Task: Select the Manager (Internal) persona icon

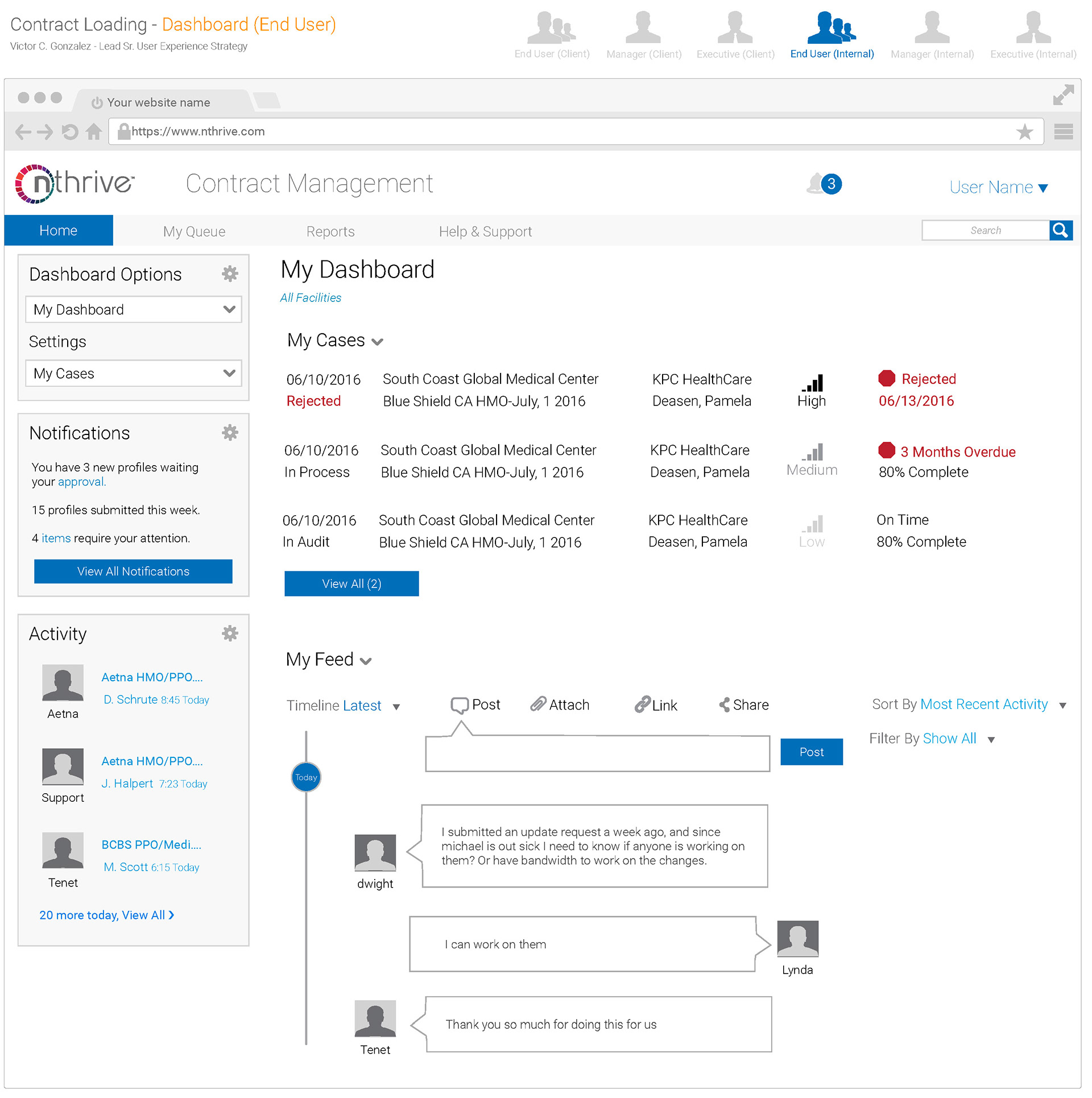Action: (932, 28)
